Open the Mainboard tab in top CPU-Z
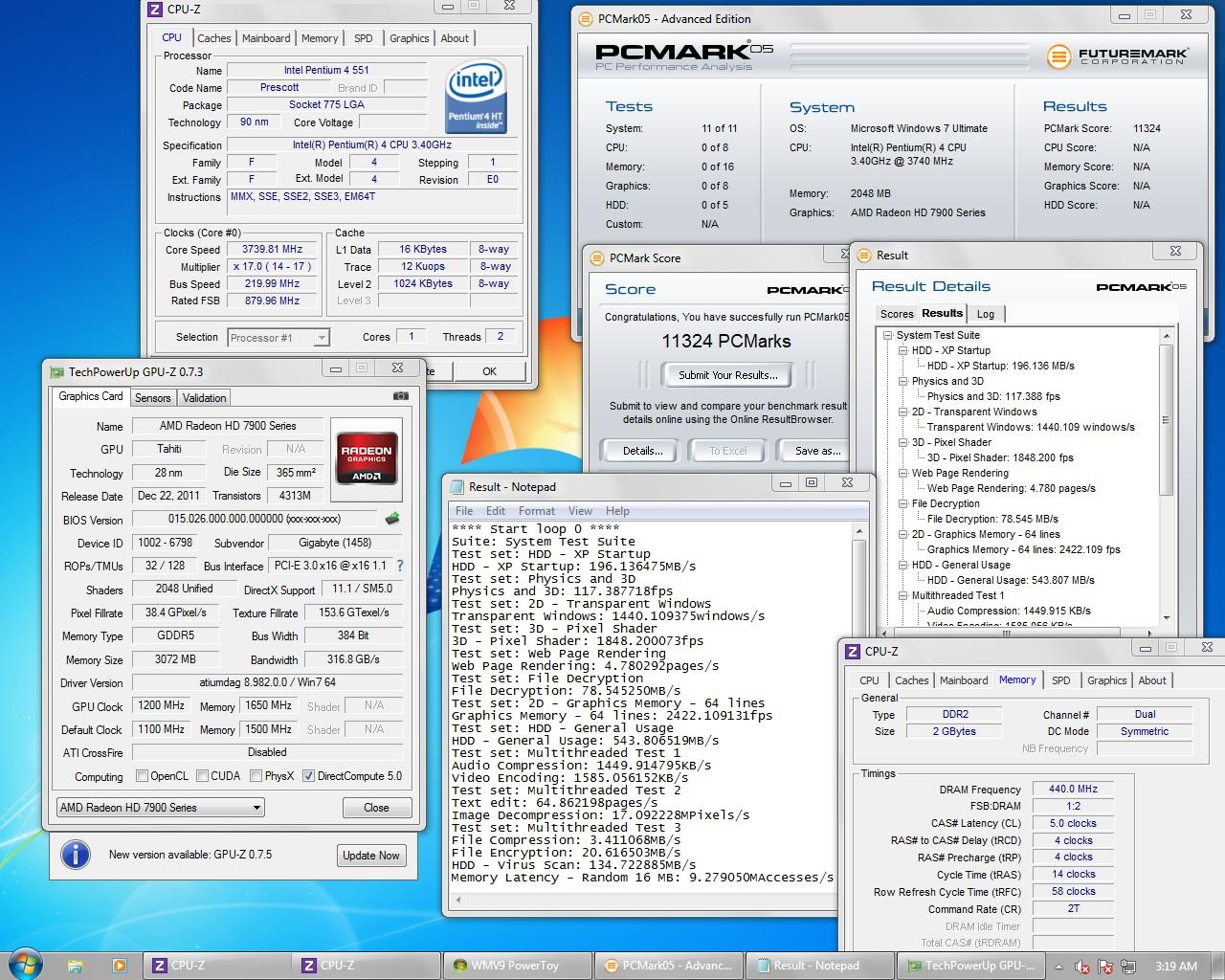Screen dimensions: 1225x980 [266, 38]
